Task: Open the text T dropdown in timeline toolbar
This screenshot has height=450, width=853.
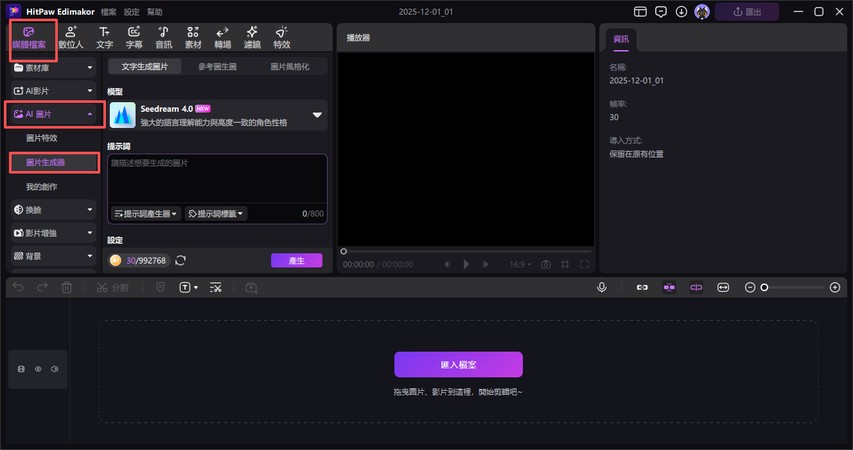Action: pos(188,287)
